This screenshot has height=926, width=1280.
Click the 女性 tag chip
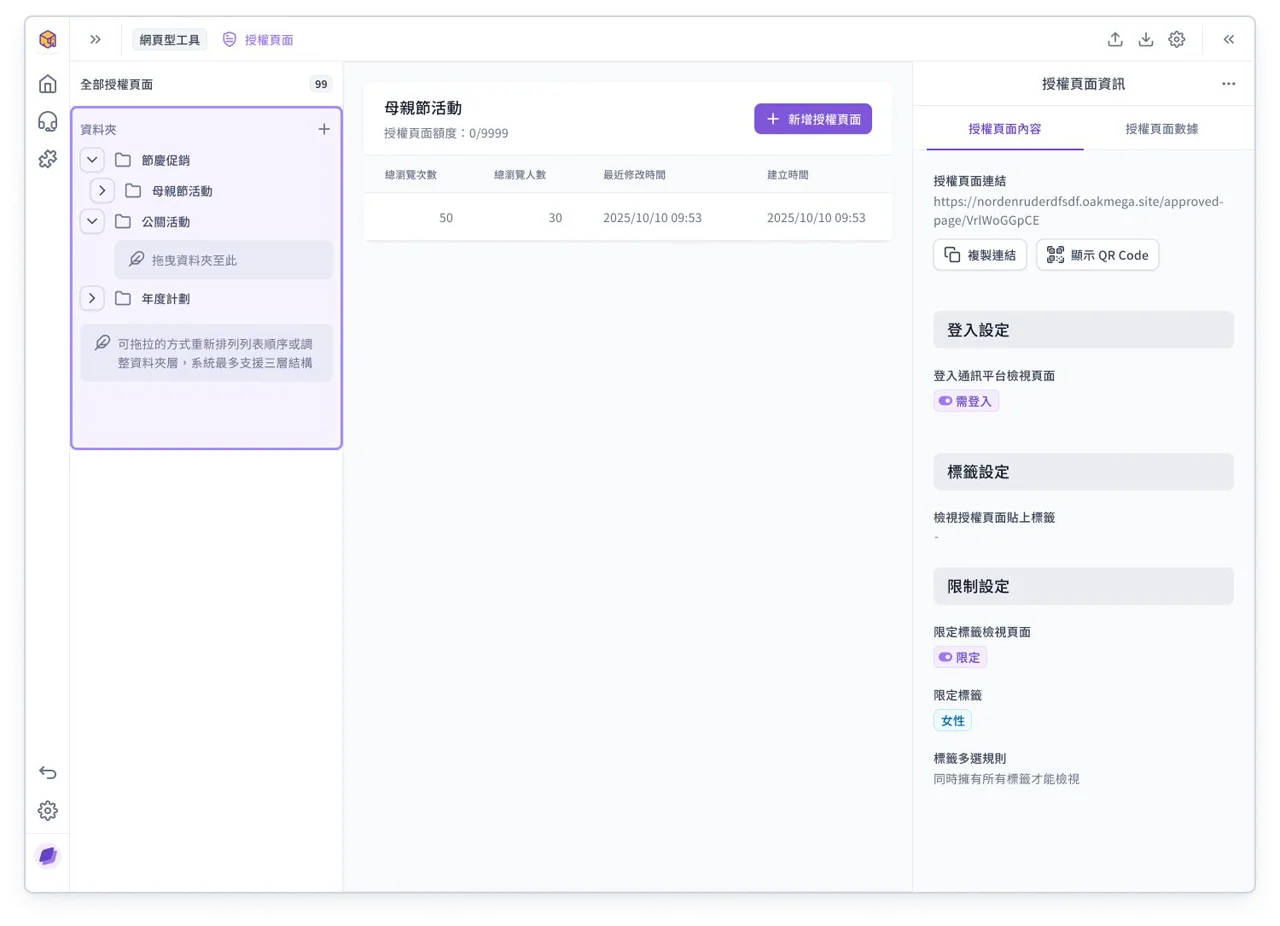coord(953,720)
